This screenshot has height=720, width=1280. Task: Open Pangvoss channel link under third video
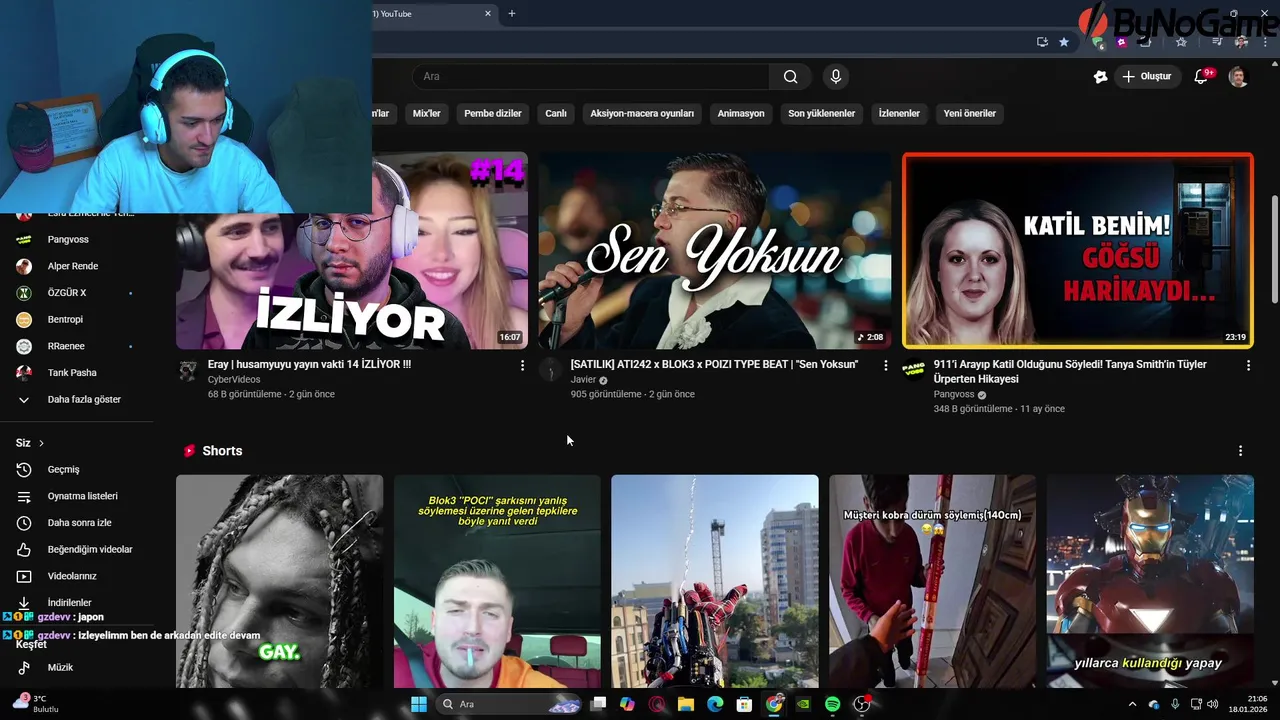coord(954,394)
